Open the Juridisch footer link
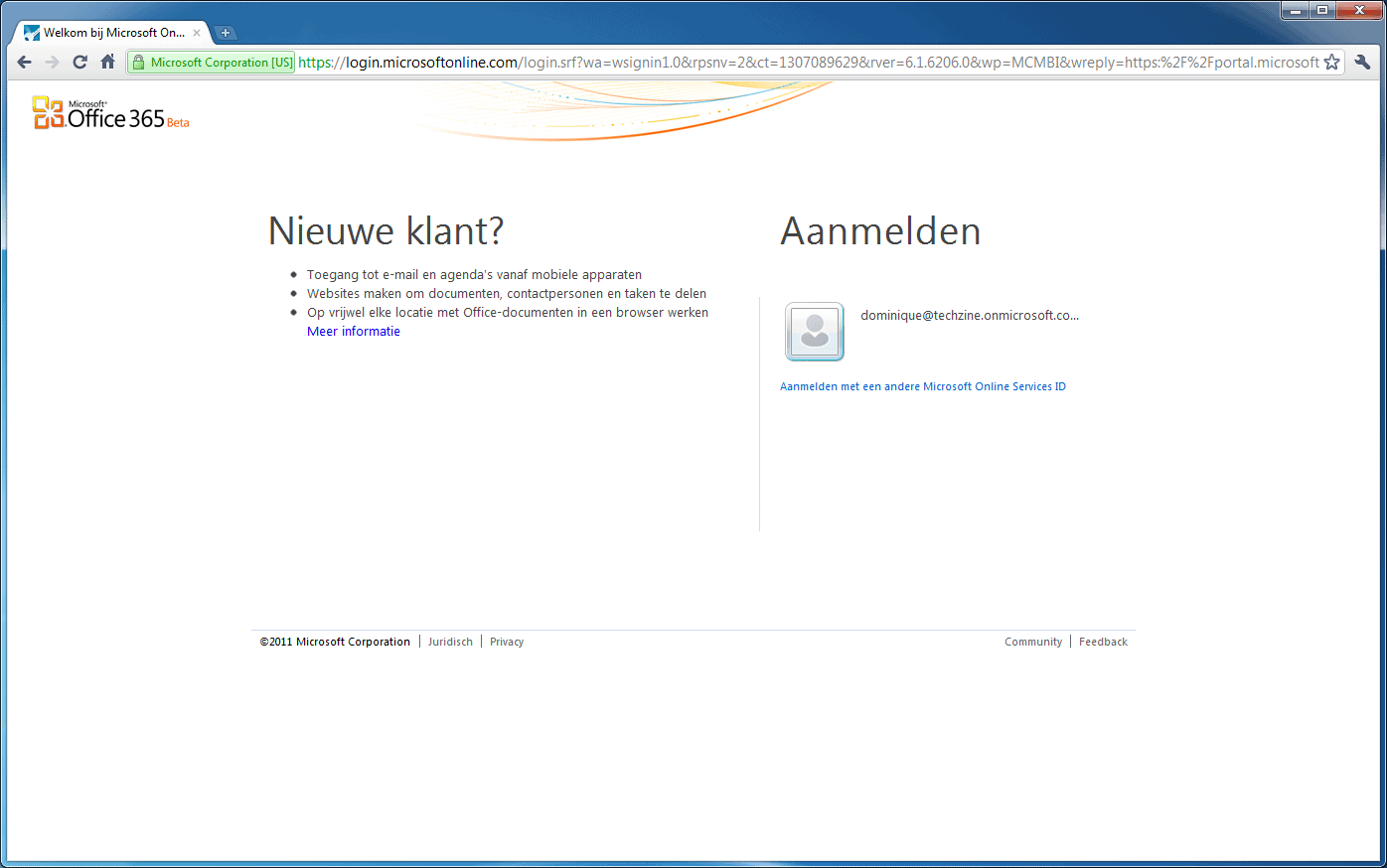The width and height of the screenshot is (1387, 868). [450, 642]
